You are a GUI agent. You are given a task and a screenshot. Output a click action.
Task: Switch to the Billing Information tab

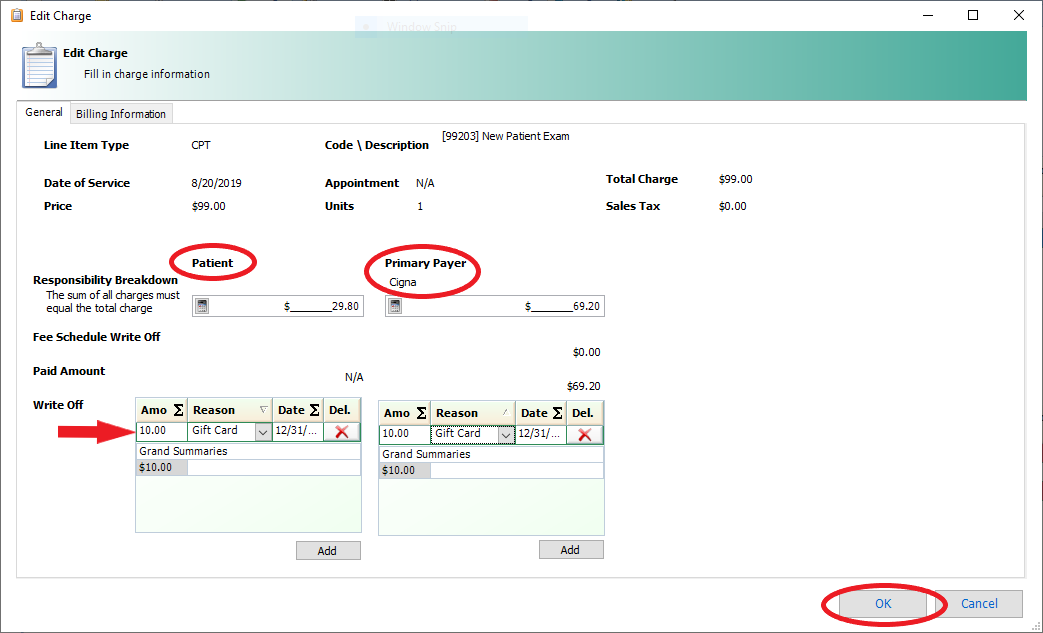pyautogui.click(x=121, y=114)
